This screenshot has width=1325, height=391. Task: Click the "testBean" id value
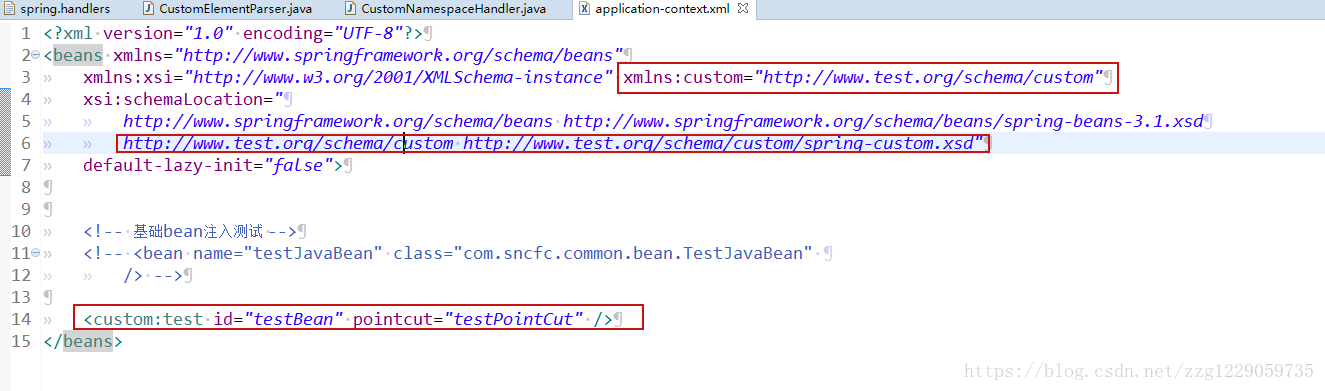293,319
